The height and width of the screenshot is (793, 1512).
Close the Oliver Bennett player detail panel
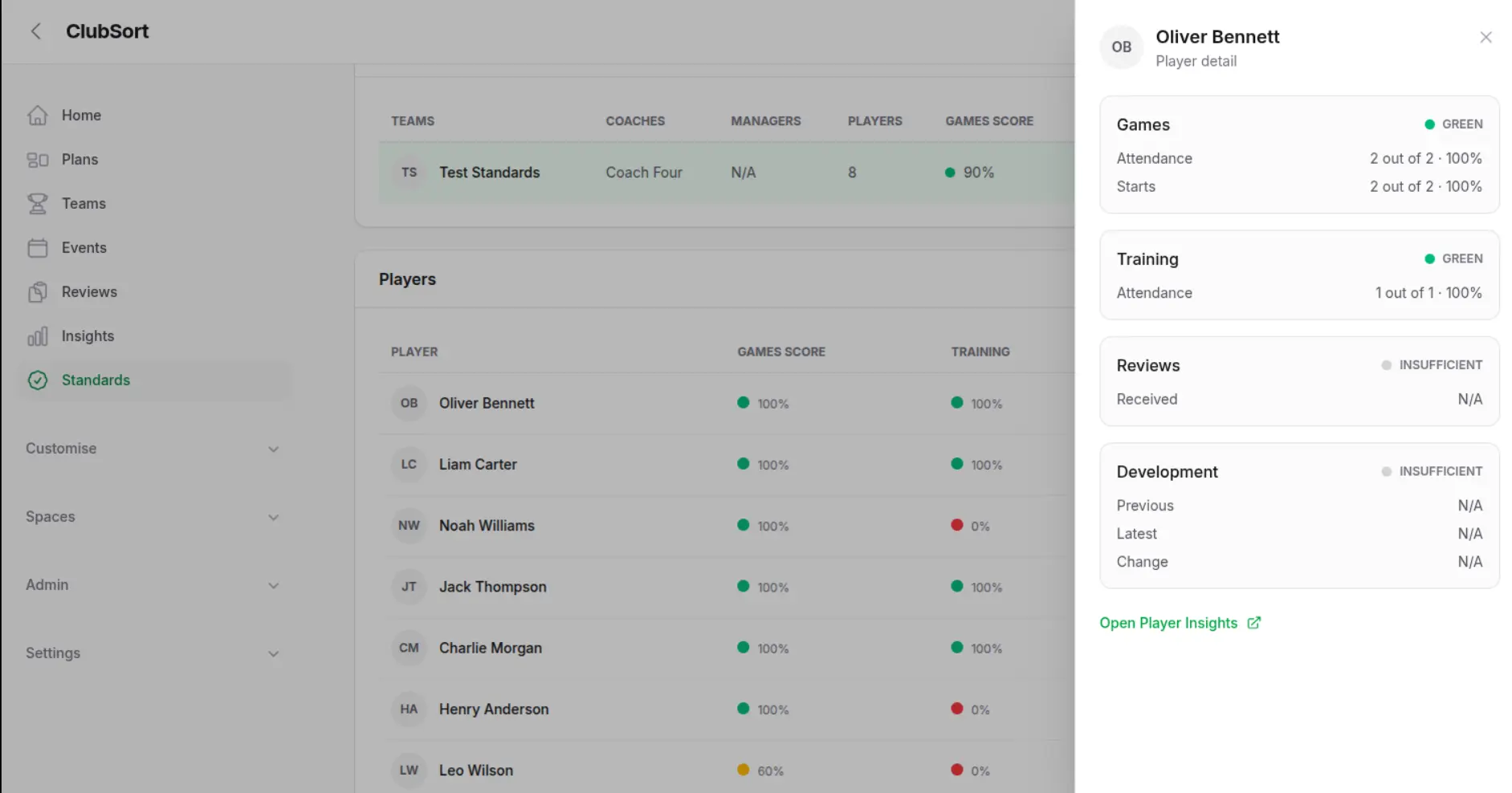(1486, 37)
